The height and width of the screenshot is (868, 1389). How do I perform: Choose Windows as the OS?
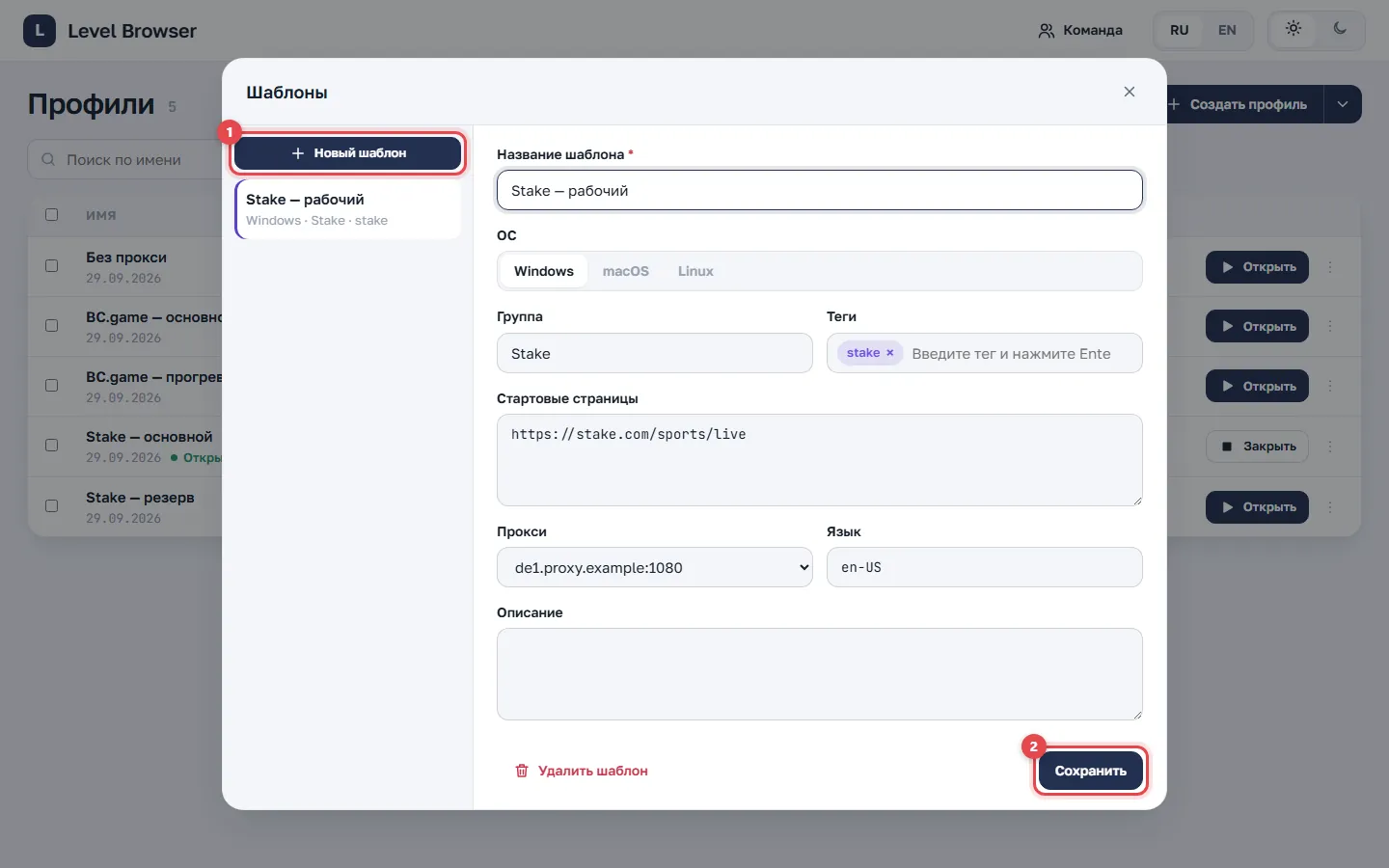click(544, 271)
